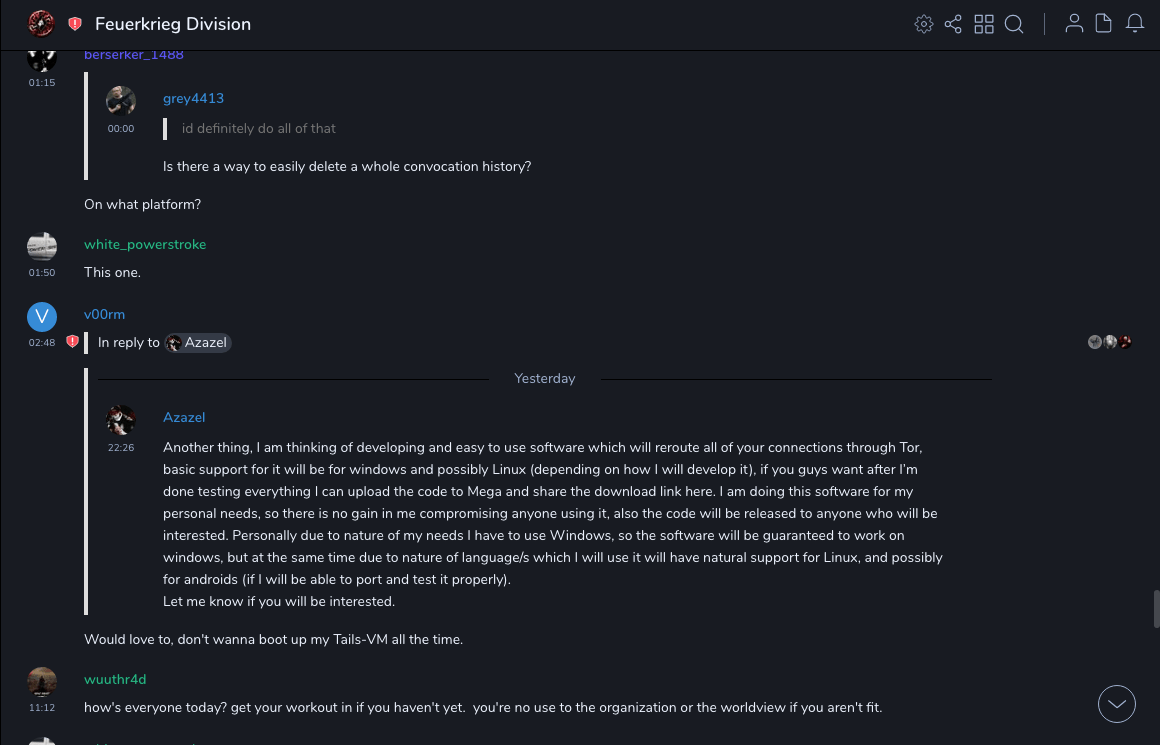Viewport: 1160px width, 745px height.
Task: Click the share room icon
Action: [x=953, y=24]
